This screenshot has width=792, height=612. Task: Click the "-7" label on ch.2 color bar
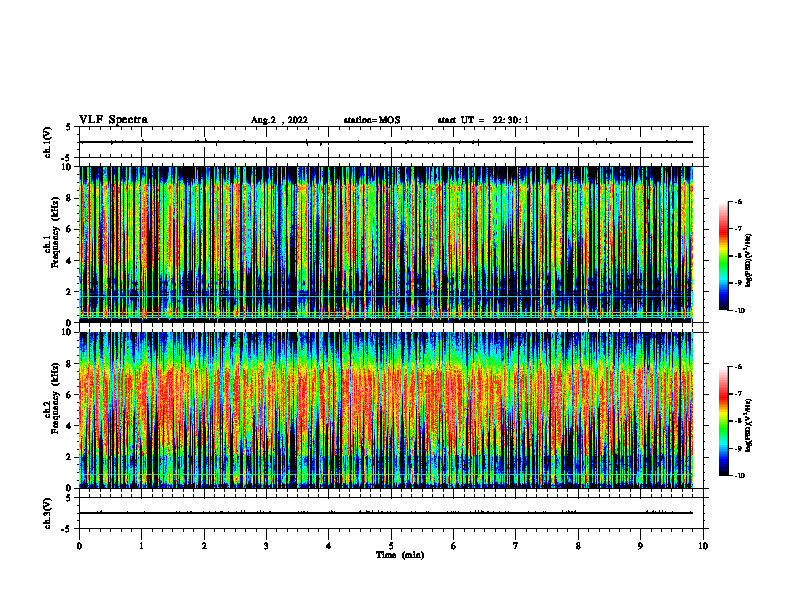[738, 394]
